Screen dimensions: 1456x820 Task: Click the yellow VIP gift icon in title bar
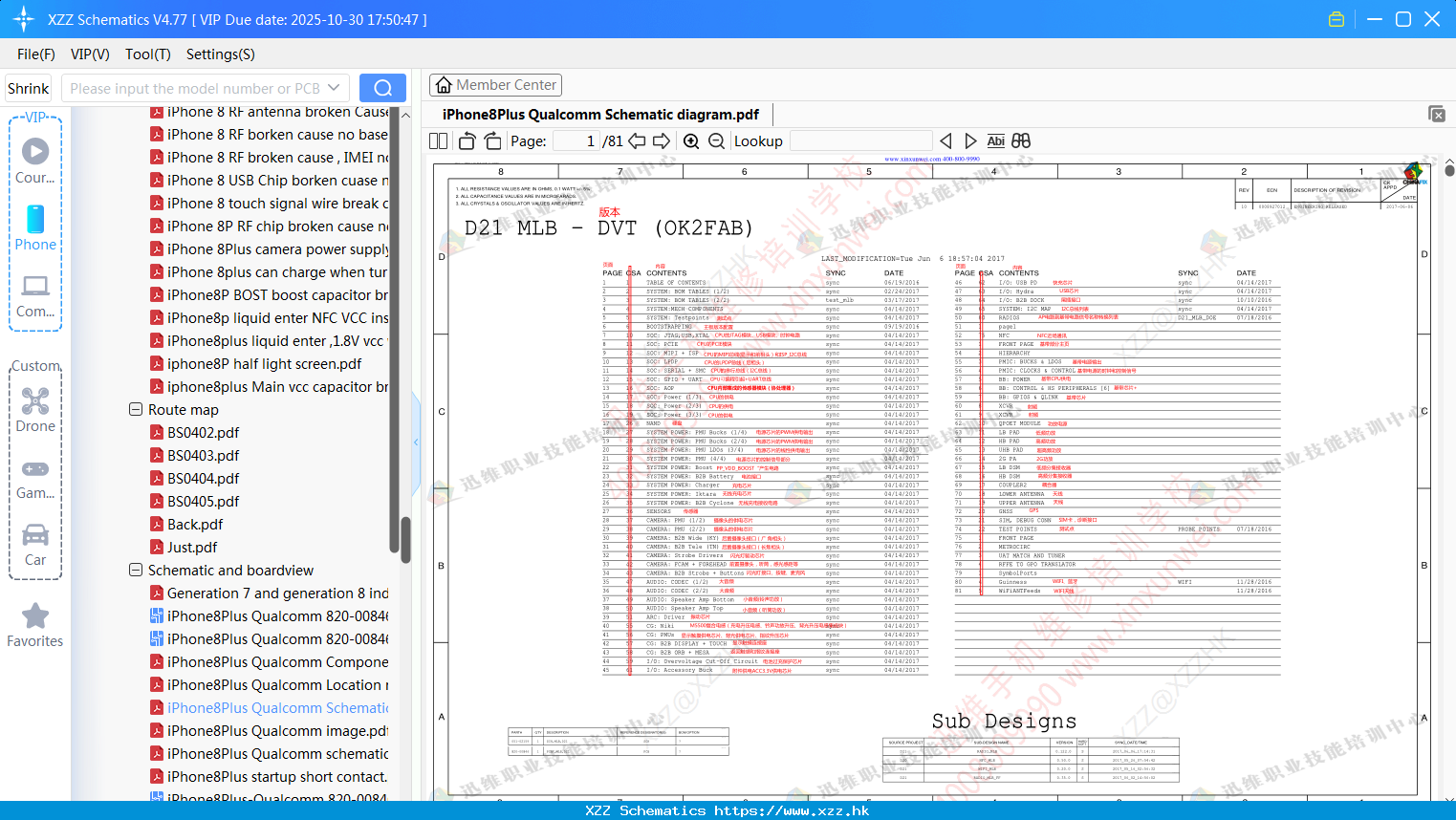point(1336,19)
